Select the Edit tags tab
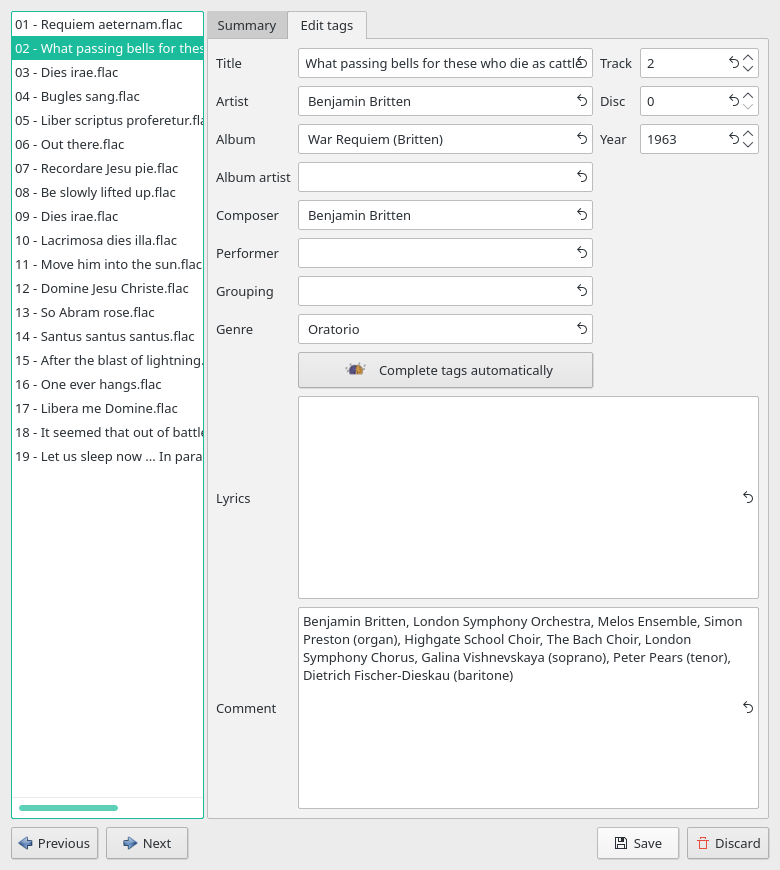This screenshot has width=780, height=870. [x=327, y=26]
